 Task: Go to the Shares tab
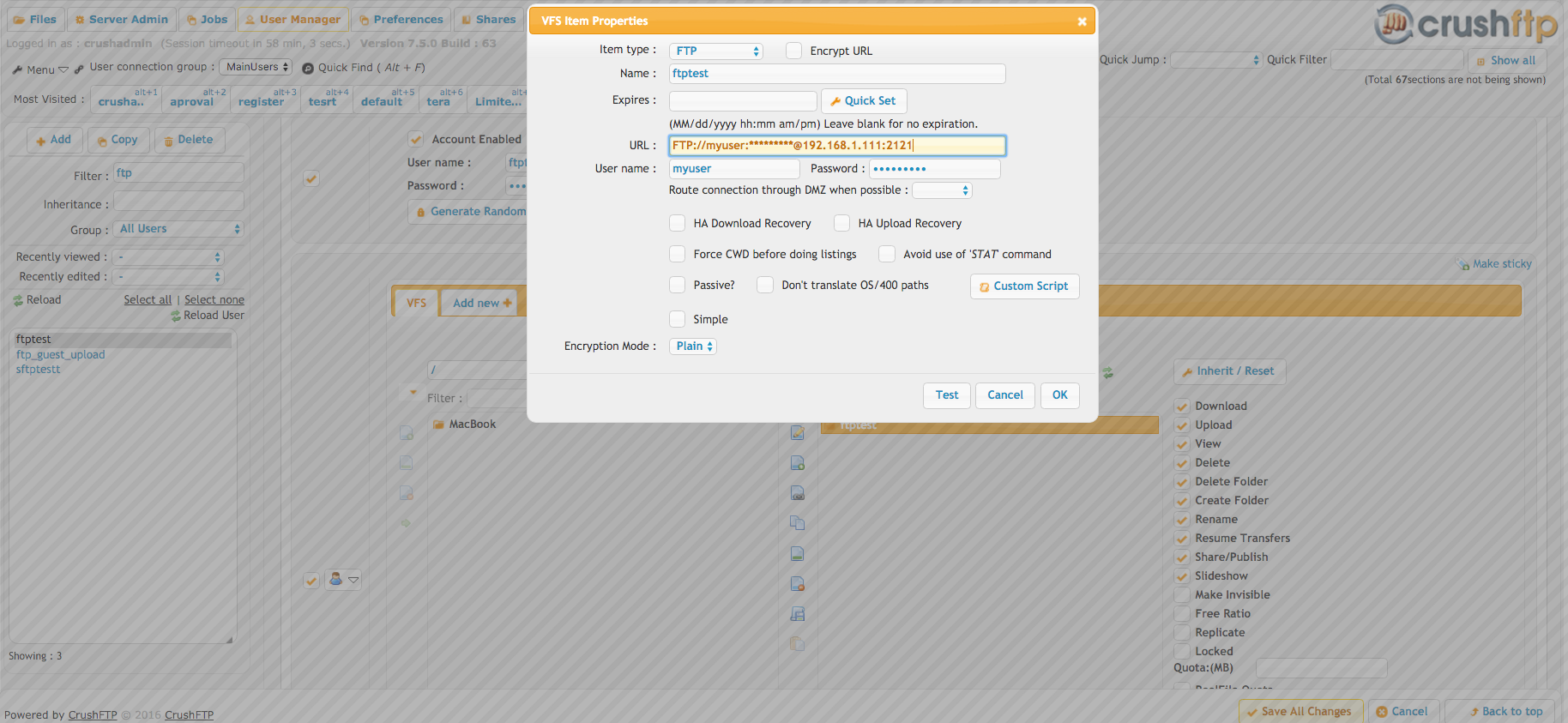[x=489, y=20]
